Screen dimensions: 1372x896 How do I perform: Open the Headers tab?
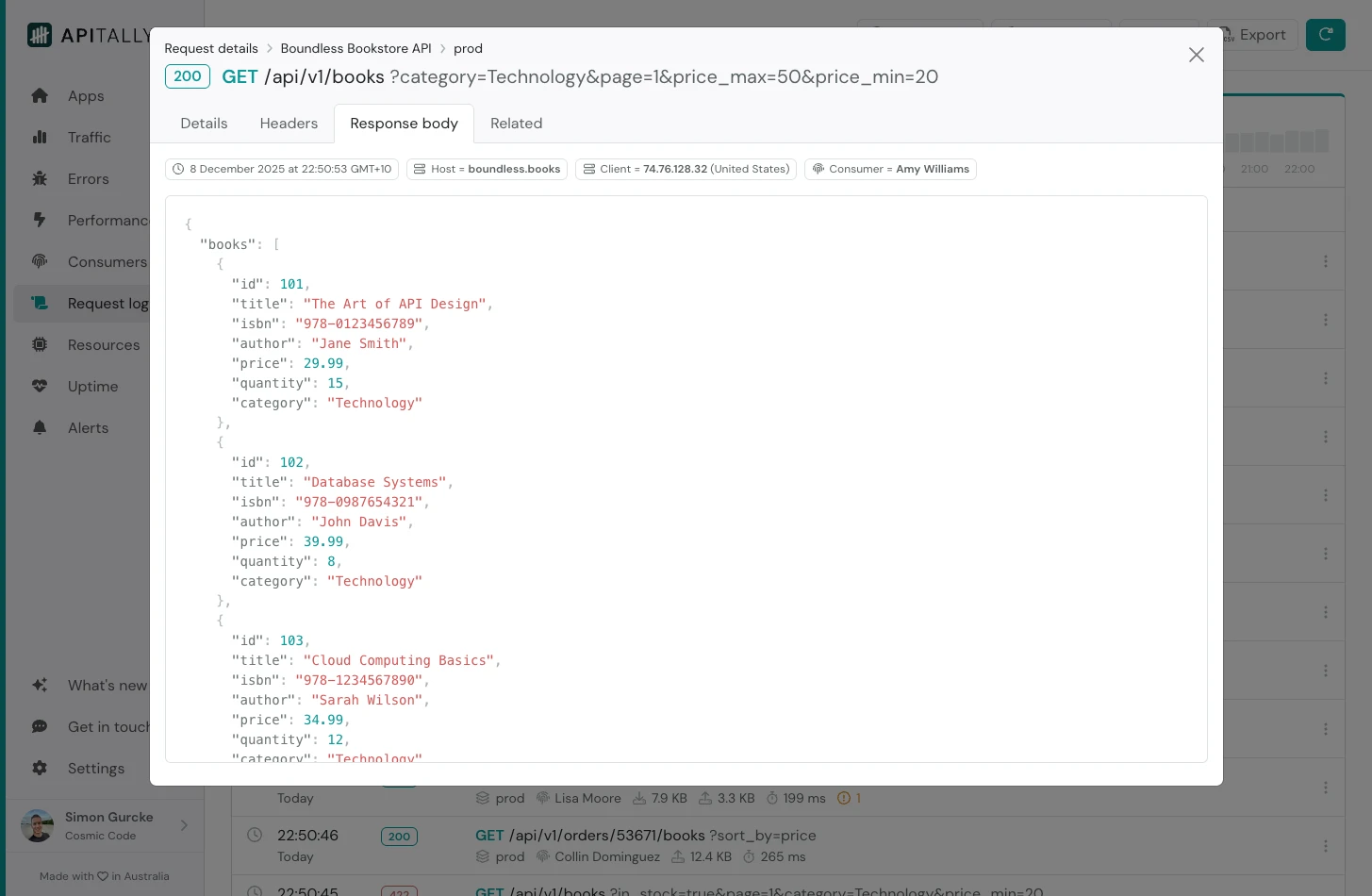pyautogui.click(x=289, y=124)
